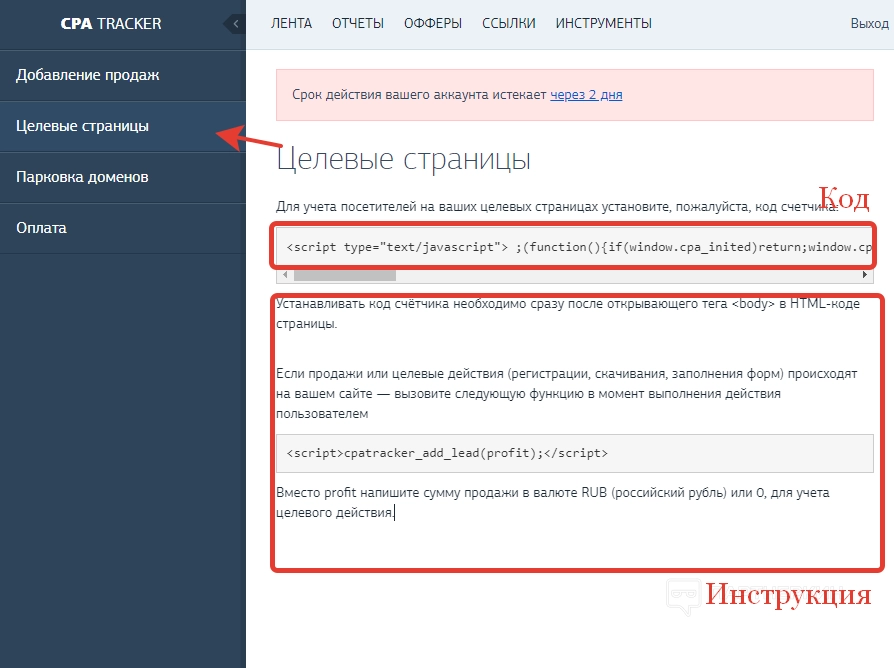
Task: Collapse the sidebar with the chevron arrow
Action: [235, 23]
